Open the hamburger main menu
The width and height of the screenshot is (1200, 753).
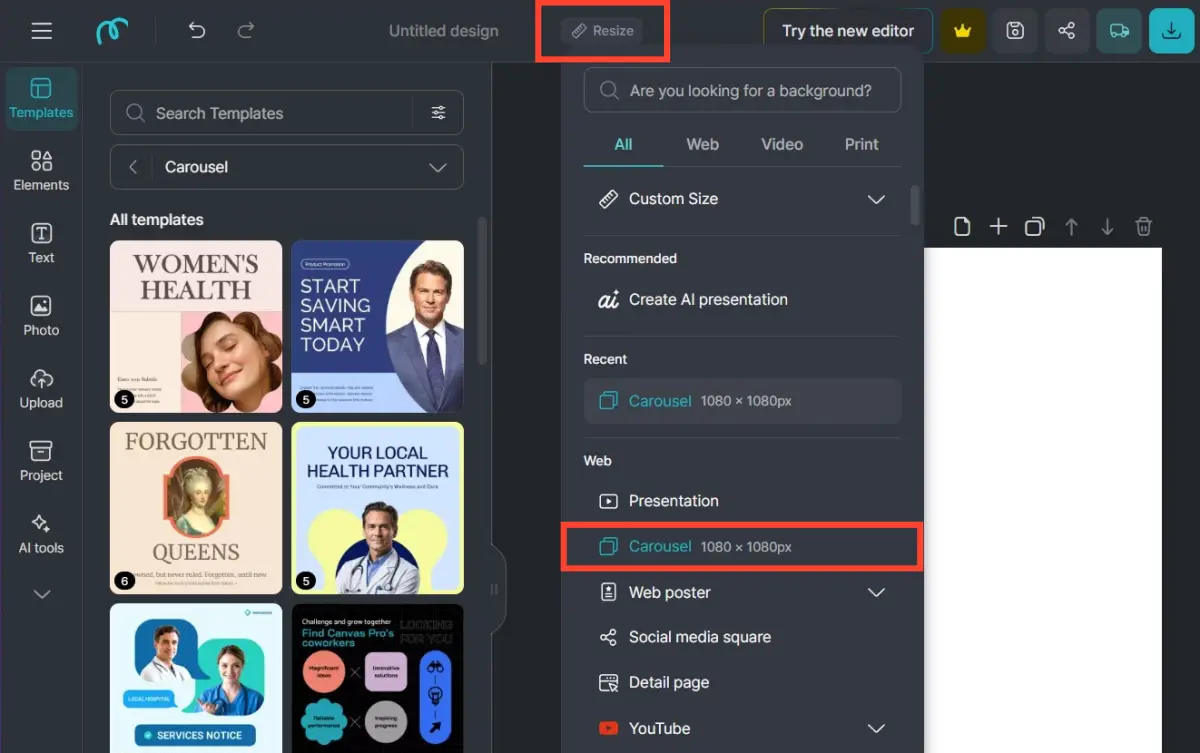pos(41,31)
